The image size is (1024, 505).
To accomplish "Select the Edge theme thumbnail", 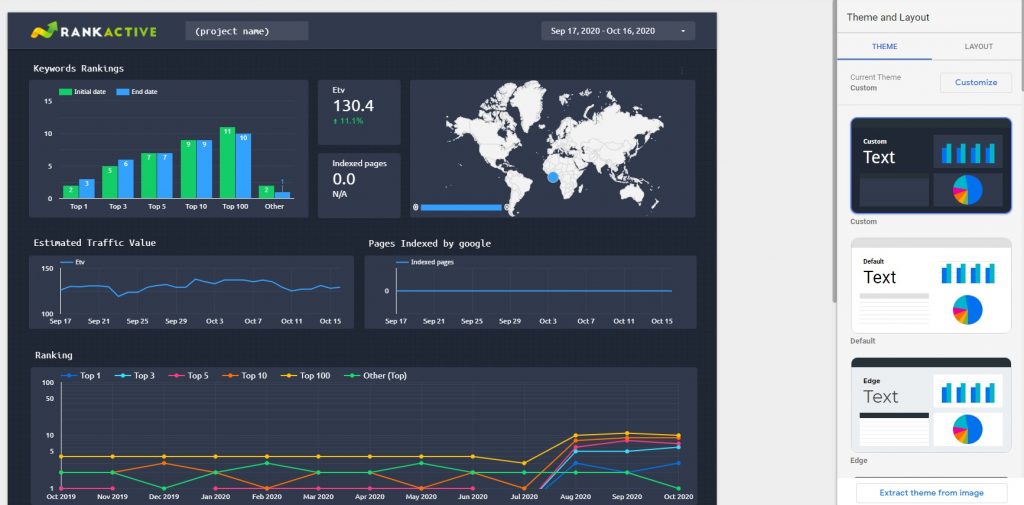I will [931, 405].
